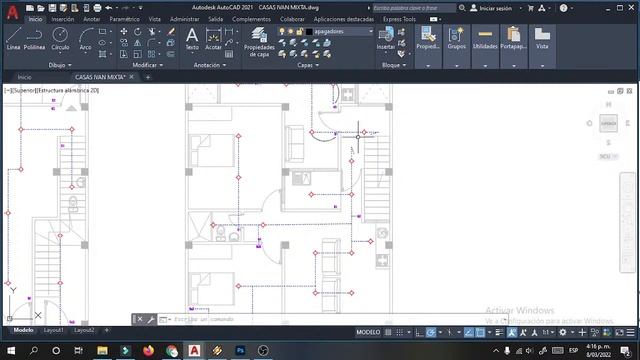Click the Fillet (Empalme) tool icon
Screen dimensions: 640x360
click(x=151, y=42)
